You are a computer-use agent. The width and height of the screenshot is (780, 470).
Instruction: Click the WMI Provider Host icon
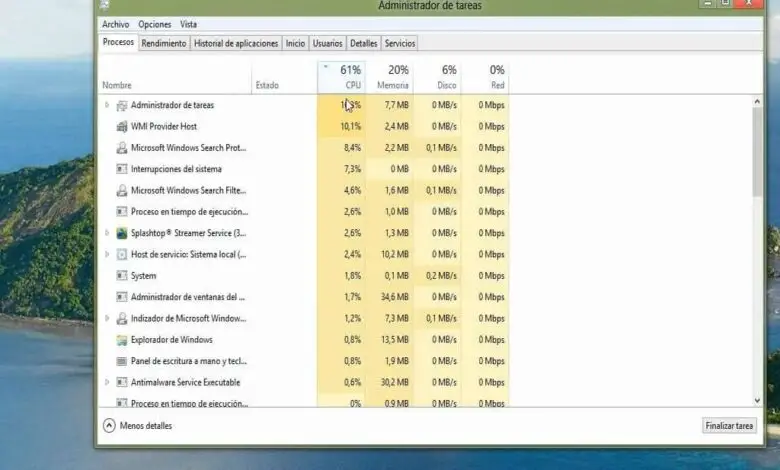pos(122,127)
